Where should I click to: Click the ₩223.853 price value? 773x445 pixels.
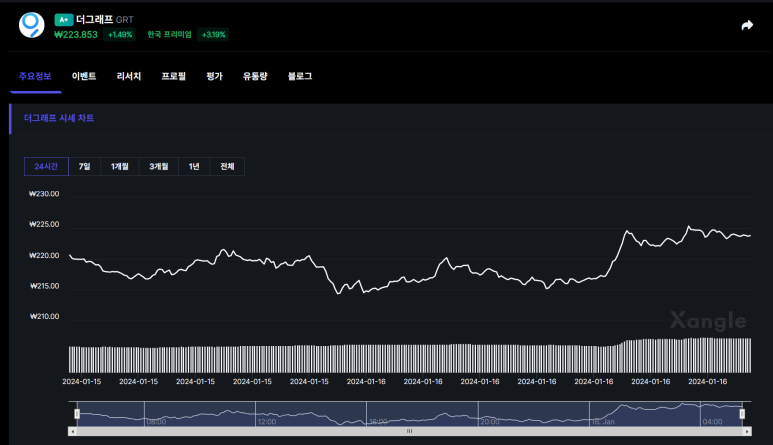coord(76,34)
